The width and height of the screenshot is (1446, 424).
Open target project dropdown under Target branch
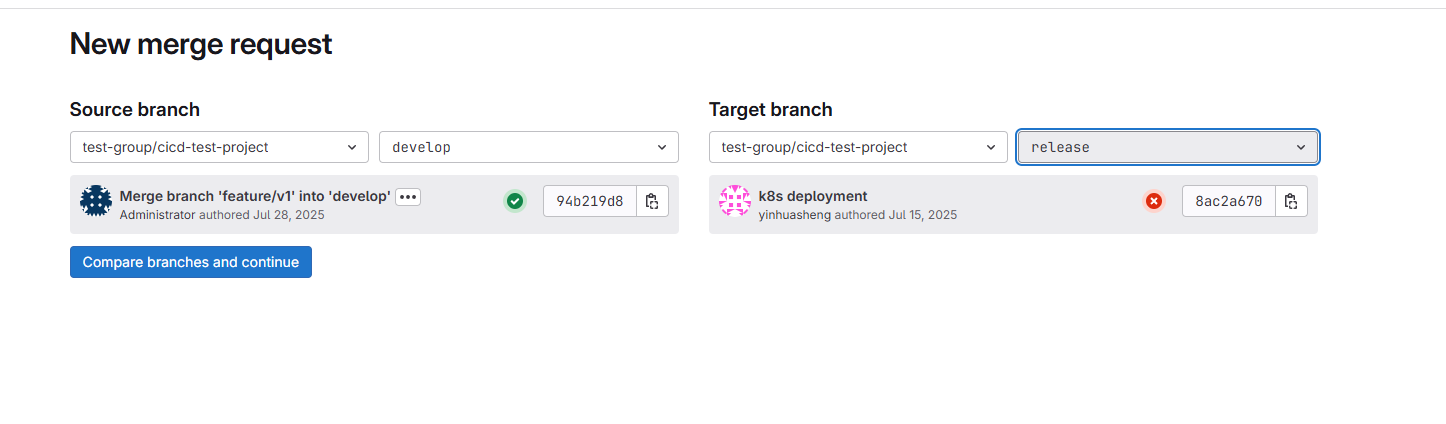pyautogui.click(x=858, y=147)
